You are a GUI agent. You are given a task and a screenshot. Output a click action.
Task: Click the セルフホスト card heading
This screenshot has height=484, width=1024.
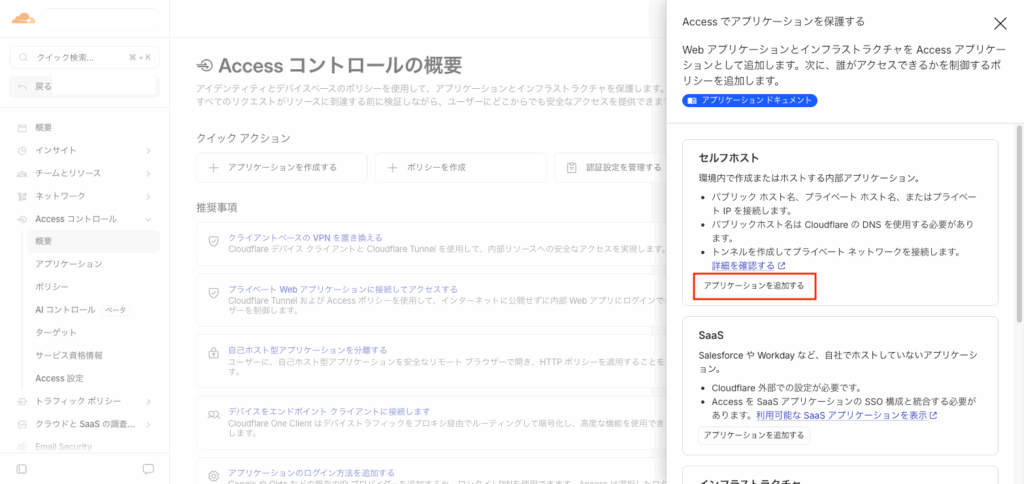pos(728,158)
